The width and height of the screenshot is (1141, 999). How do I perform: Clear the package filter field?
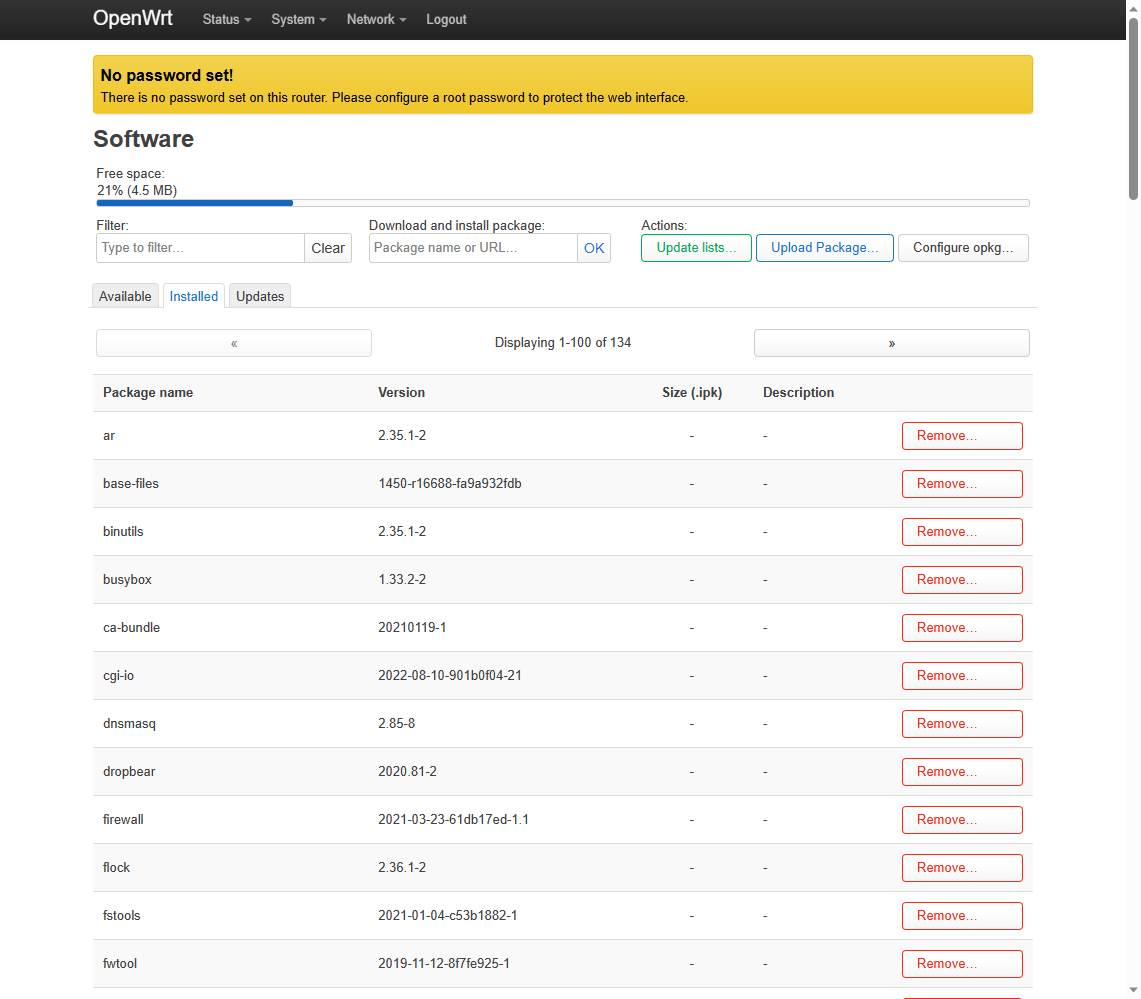click(328, 247)
